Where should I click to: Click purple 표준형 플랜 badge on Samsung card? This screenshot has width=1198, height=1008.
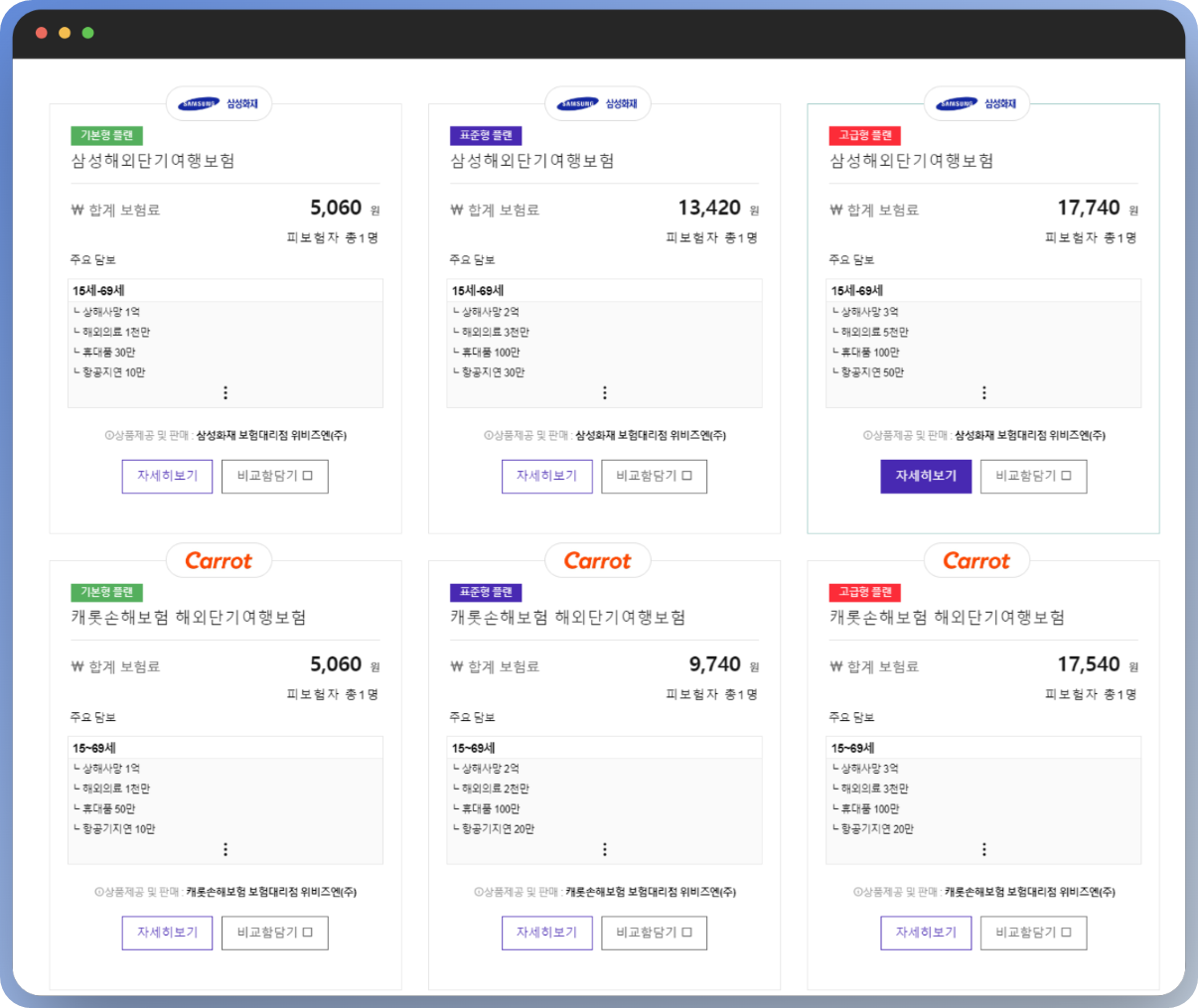pyautogui.click(x=487, y=135)
